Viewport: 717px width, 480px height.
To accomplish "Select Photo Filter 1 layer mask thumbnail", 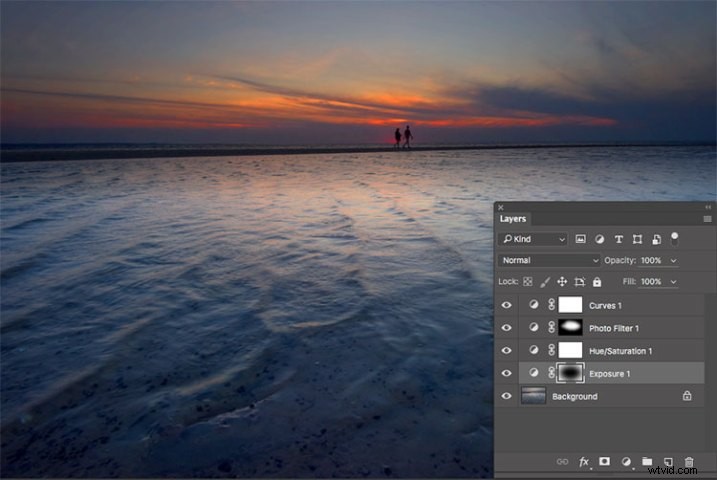I will point(570,327).
